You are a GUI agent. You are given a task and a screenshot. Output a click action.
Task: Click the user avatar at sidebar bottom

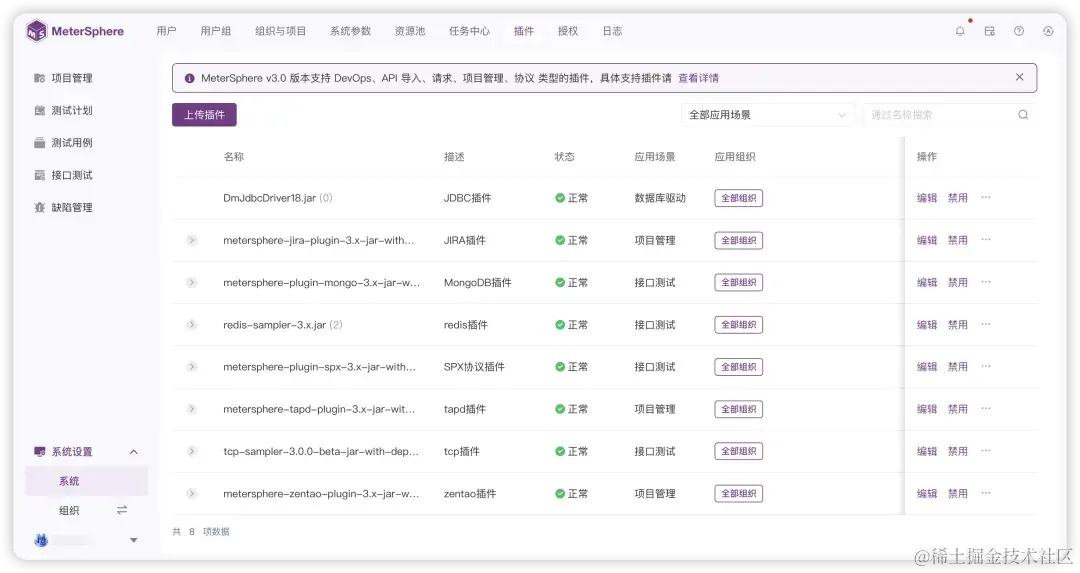pyautogui.click(x=41, y=541)
